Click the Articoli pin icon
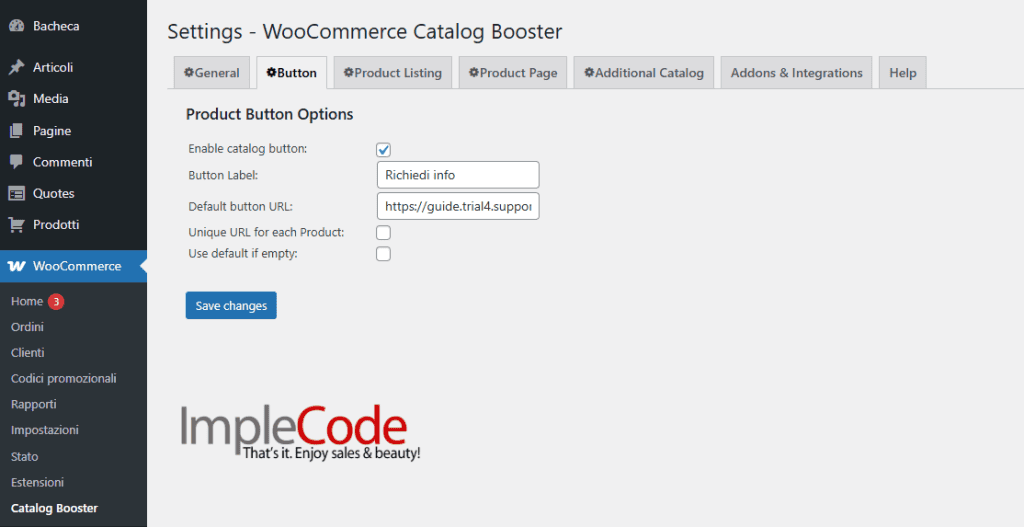 pyautogui.click(x=16, y=67)
